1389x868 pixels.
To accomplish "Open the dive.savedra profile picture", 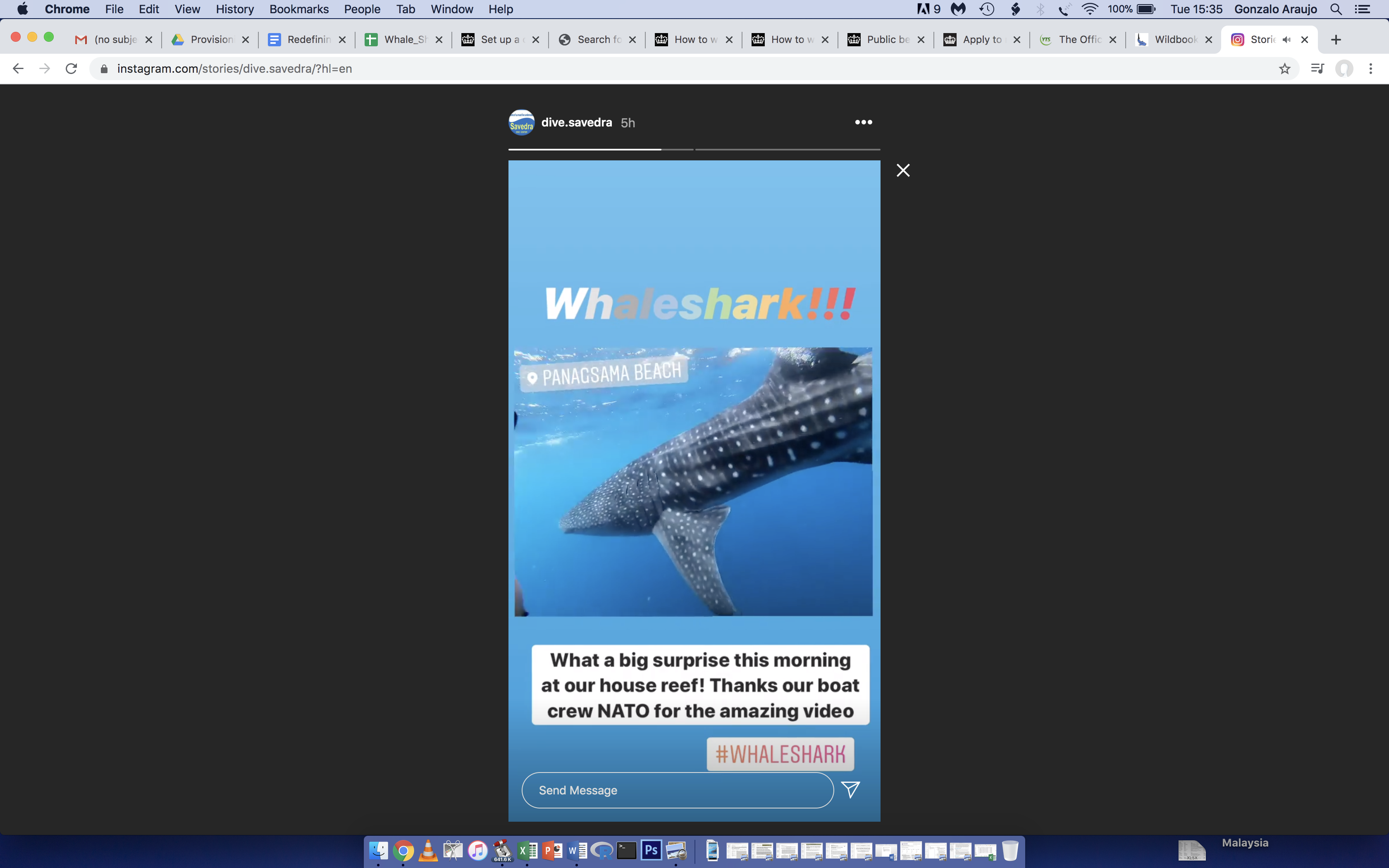I will coord(521,123).
